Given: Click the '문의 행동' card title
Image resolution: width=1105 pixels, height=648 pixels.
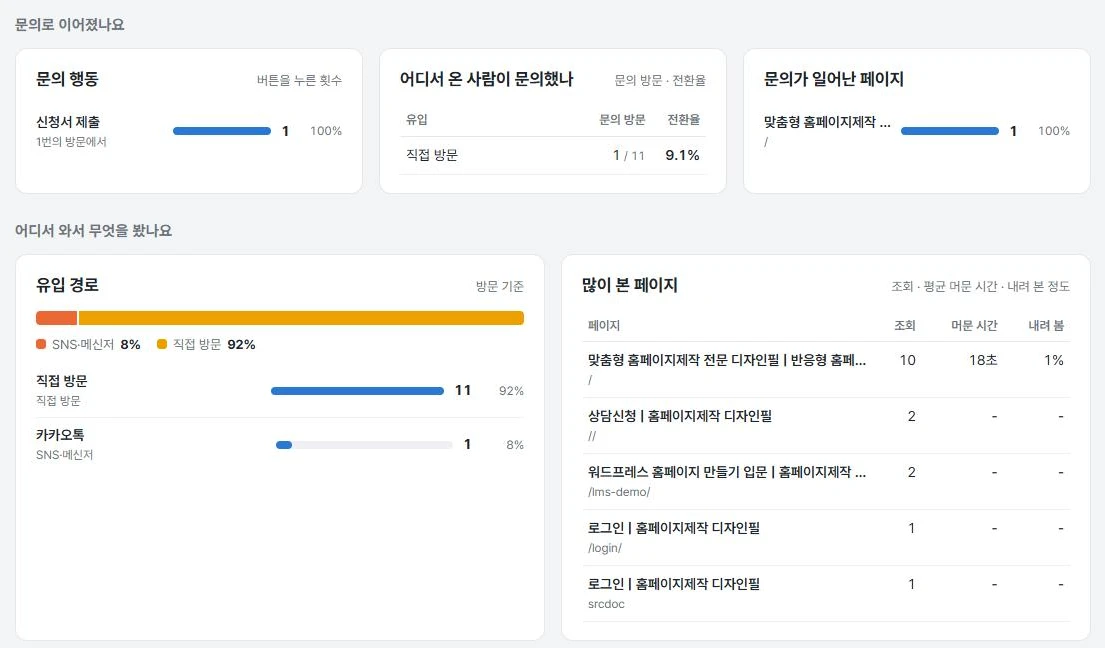Looking at the screenshot, I should tap(67, 79).
